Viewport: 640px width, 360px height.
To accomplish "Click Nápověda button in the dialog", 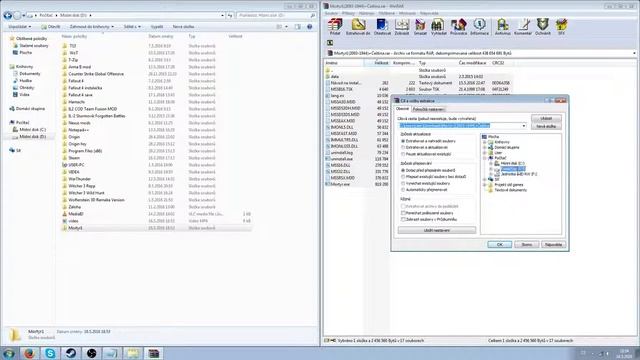I will pyautogui.click(x=553, y=244).
